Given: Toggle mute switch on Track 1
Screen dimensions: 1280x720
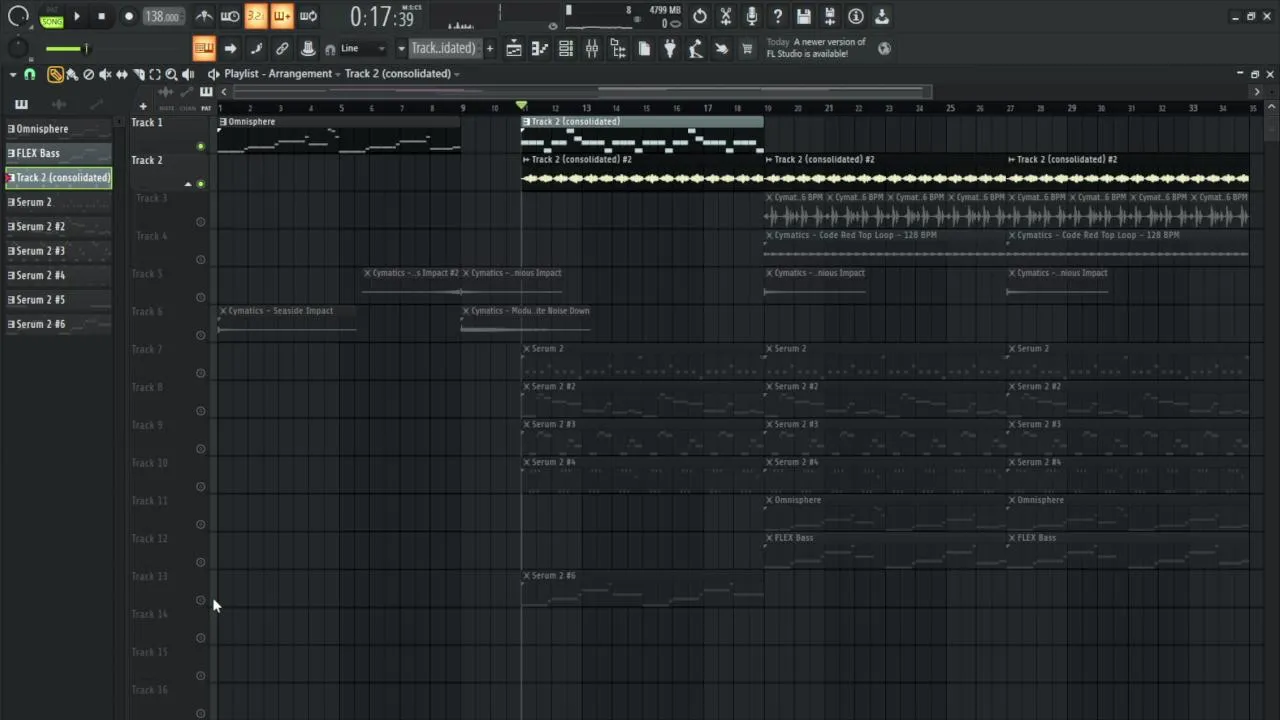Looking at the screenshot, I should (x=201, y=146).
